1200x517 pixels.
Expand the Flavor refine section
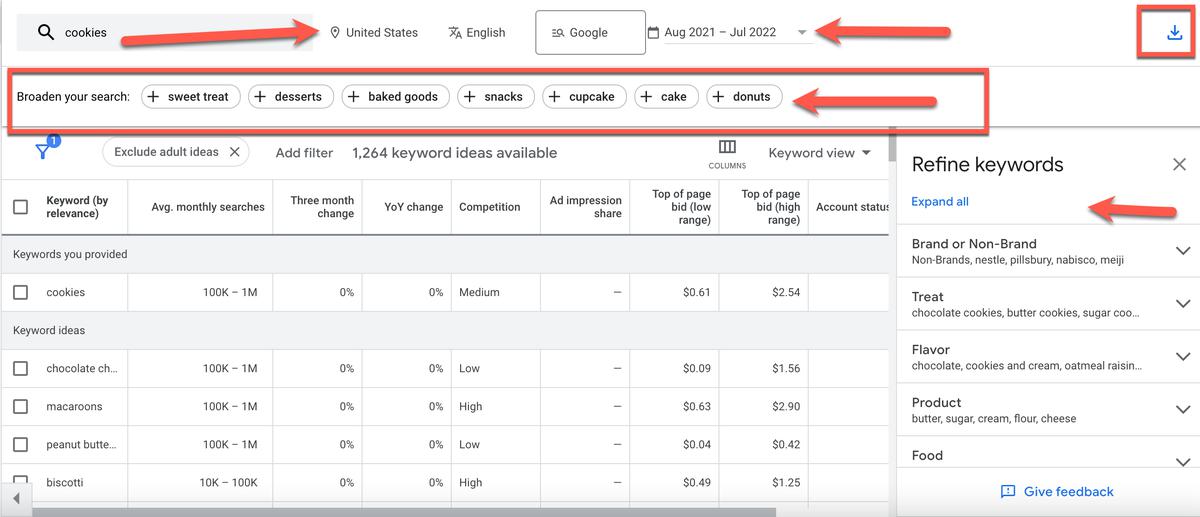(1183, 357)
